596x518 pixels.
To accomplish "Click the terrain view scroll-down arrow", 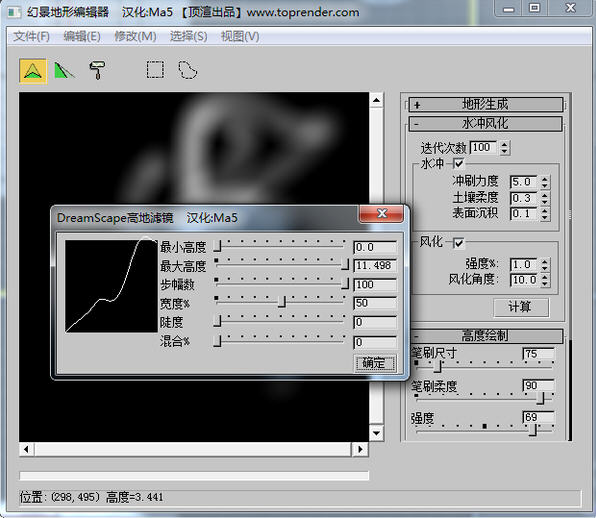I will pos(376,433).
